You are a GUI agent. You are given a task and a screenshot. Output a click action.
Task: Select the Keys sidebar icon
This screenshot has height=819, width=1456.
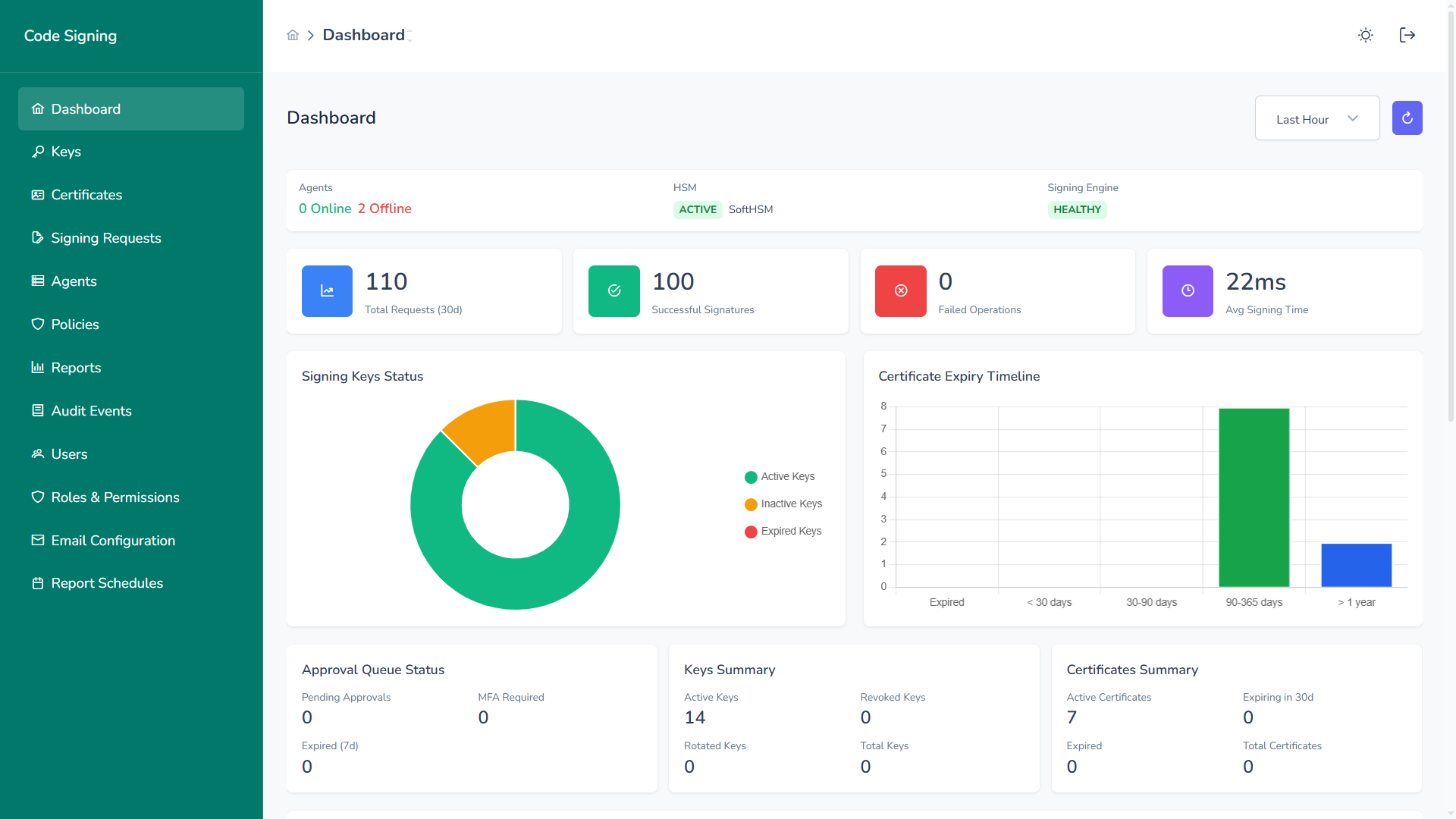(x=37, y=152)
